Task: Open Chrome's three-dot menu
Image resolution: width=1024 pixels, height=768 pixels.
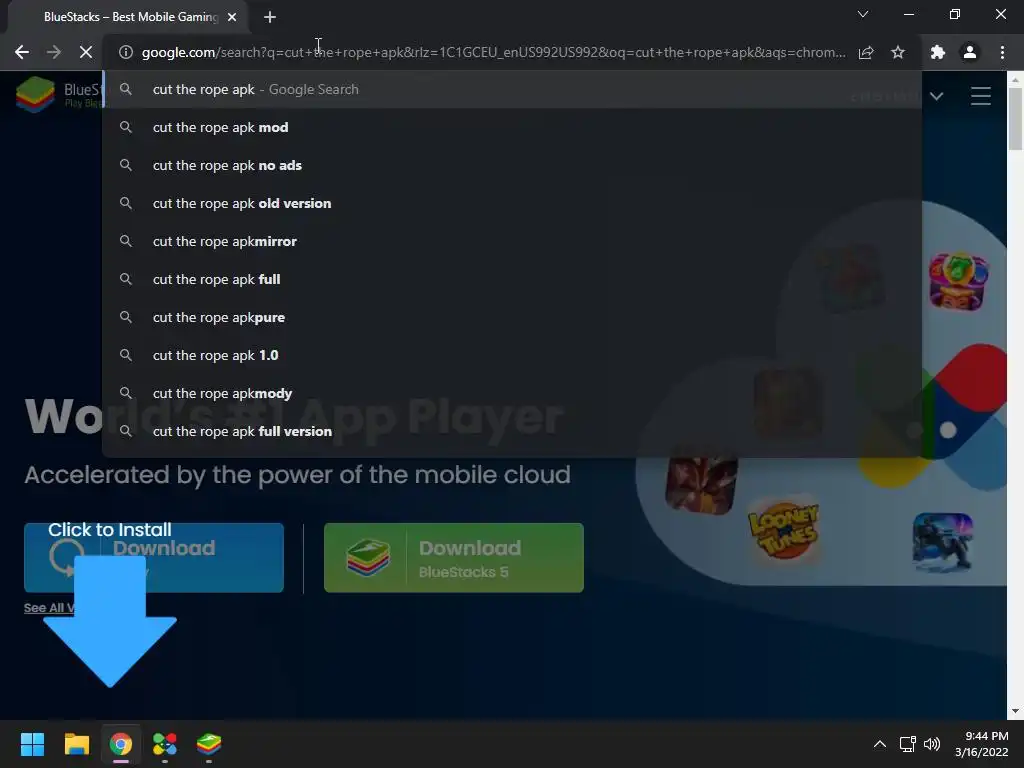Action: pos(1002,52)
